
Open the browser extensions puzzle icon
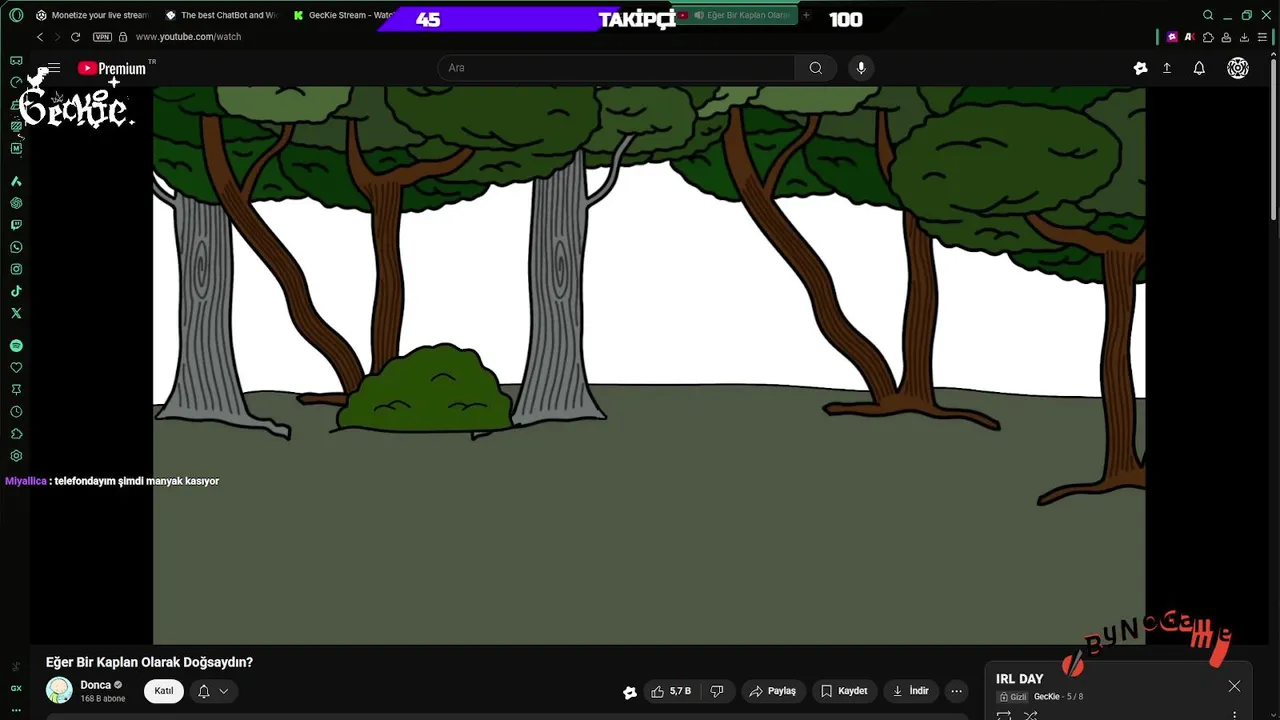pos(1208,37)
